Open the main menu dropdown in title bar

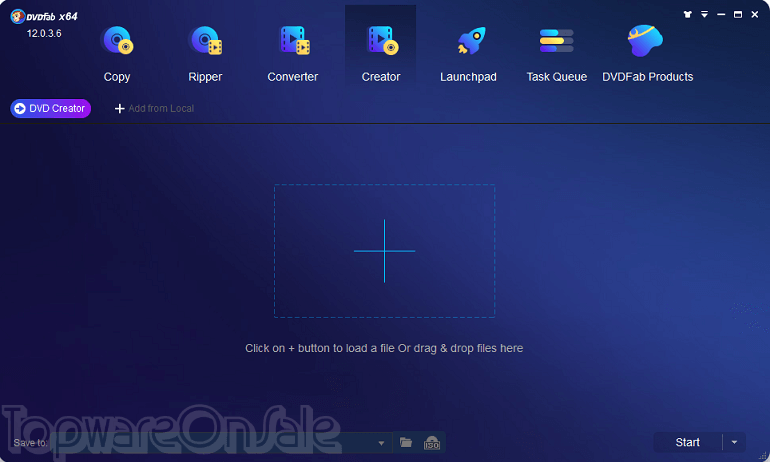(704, 15)
